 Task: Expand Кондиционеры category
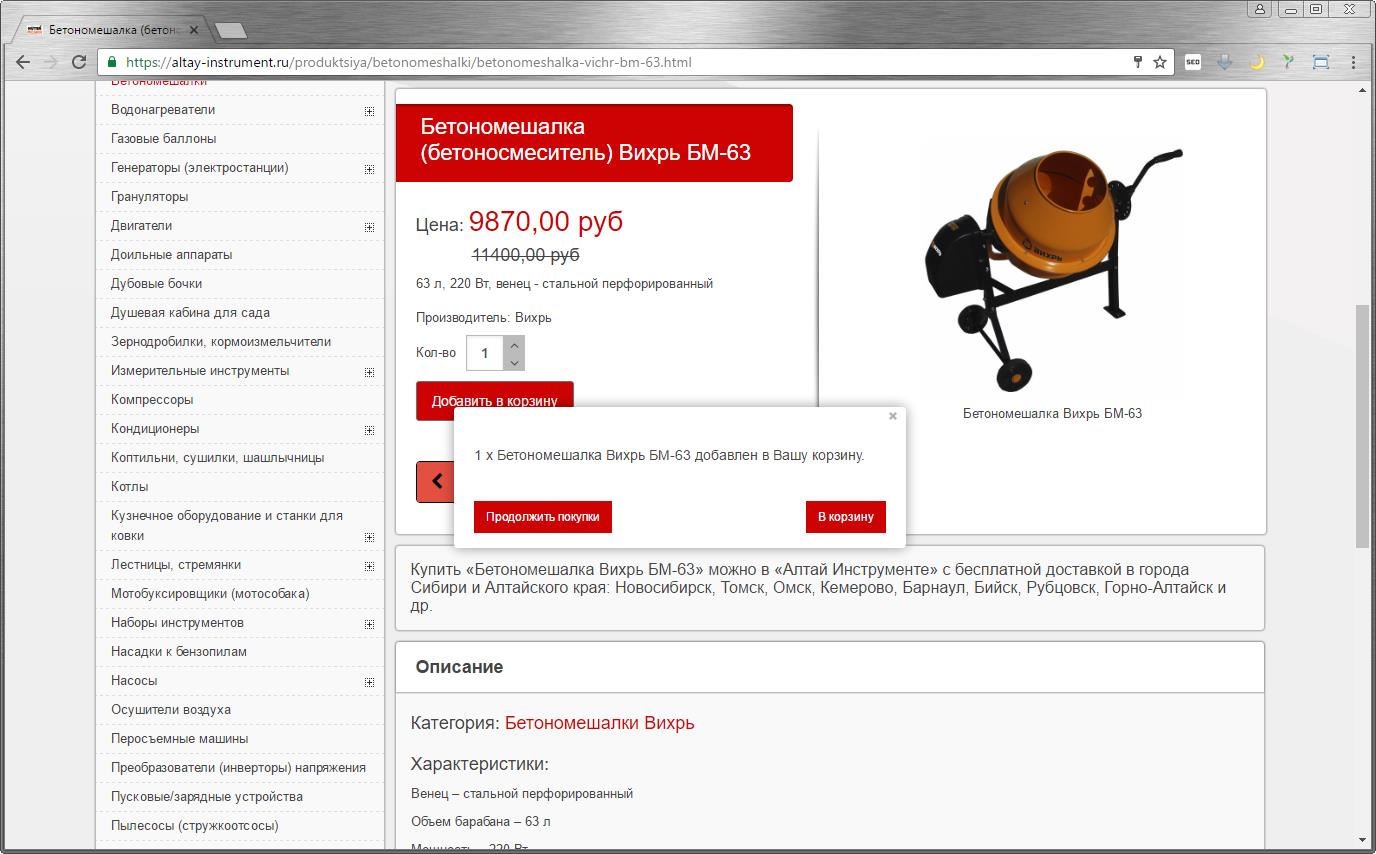pyautogui.click(x=369, y=430)
